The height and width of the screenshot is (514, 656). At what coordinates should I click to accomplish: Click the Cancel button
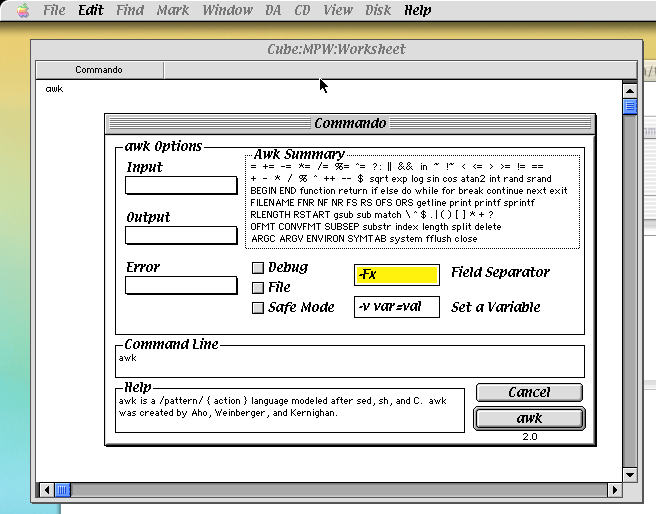[x=529, y=392]
